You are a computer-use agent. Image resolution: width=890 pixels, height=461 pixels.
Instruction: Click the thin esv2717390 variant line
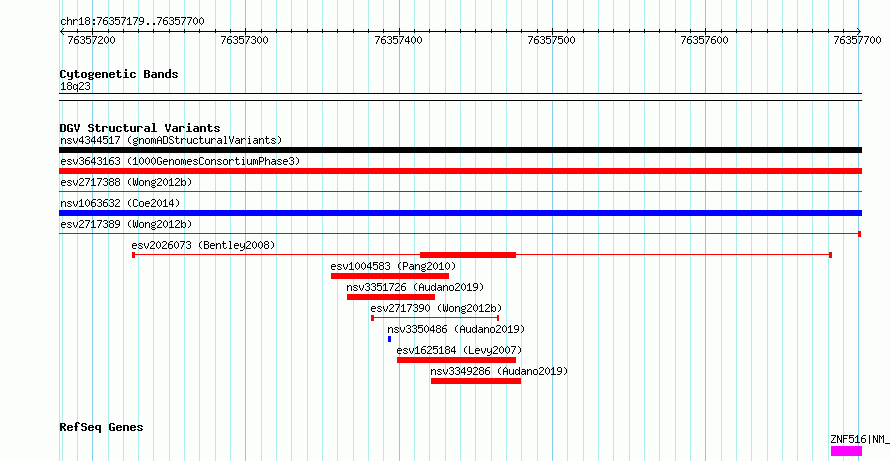click(x=435, y=318)
